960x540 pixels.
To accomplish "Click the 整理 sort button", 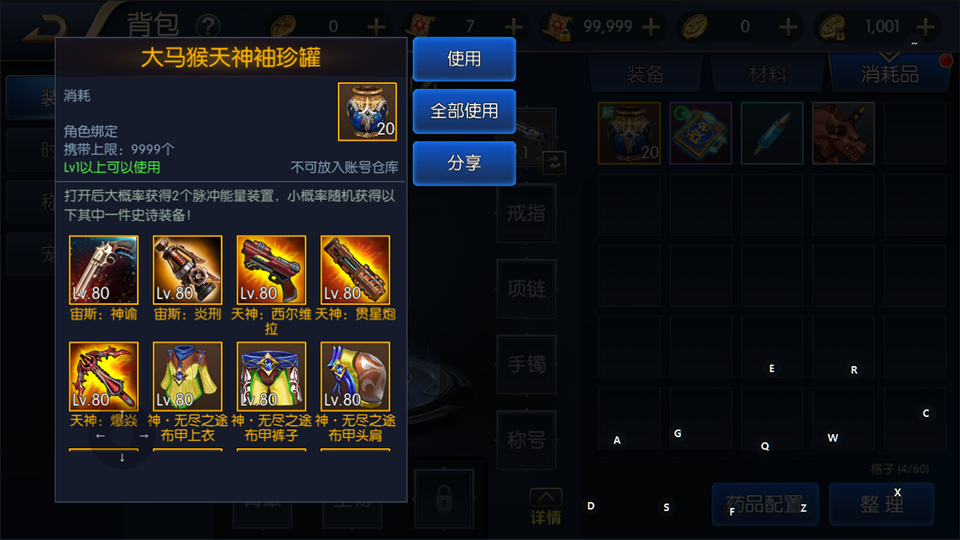I will coord(882,504).
